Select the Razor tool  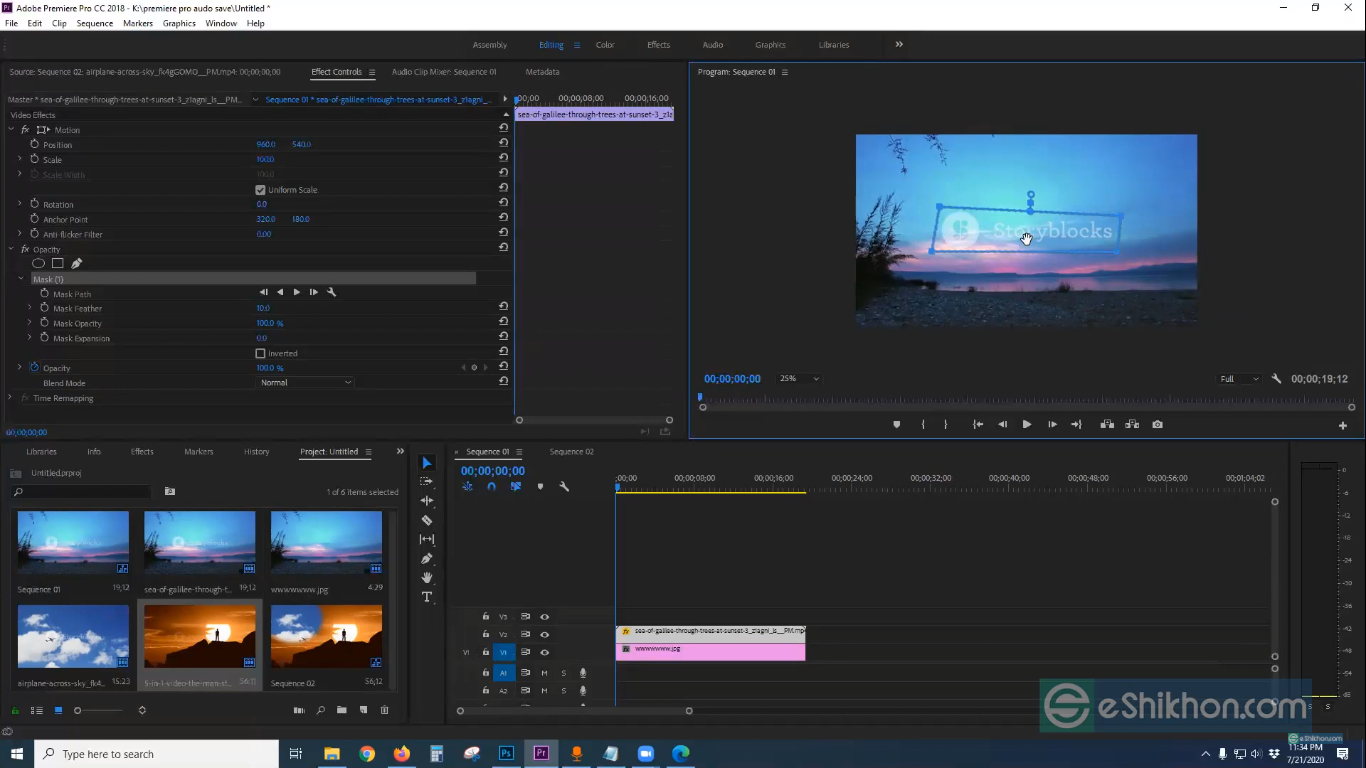[x=427, y=520]
